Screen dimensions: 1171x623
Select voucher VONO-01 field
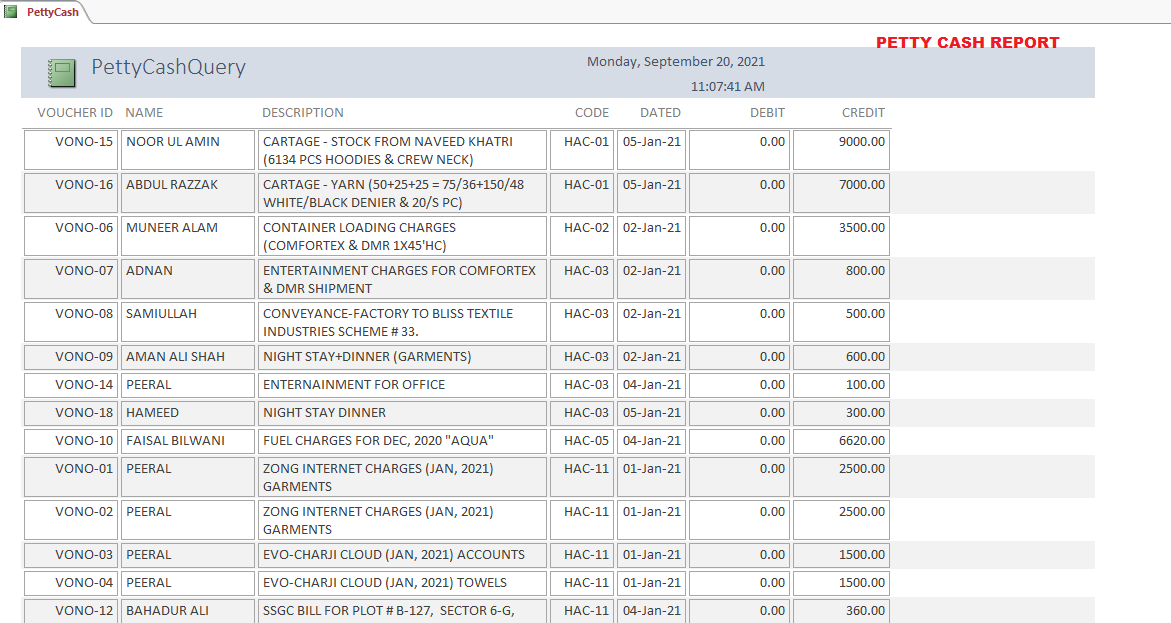click(71, 477)
